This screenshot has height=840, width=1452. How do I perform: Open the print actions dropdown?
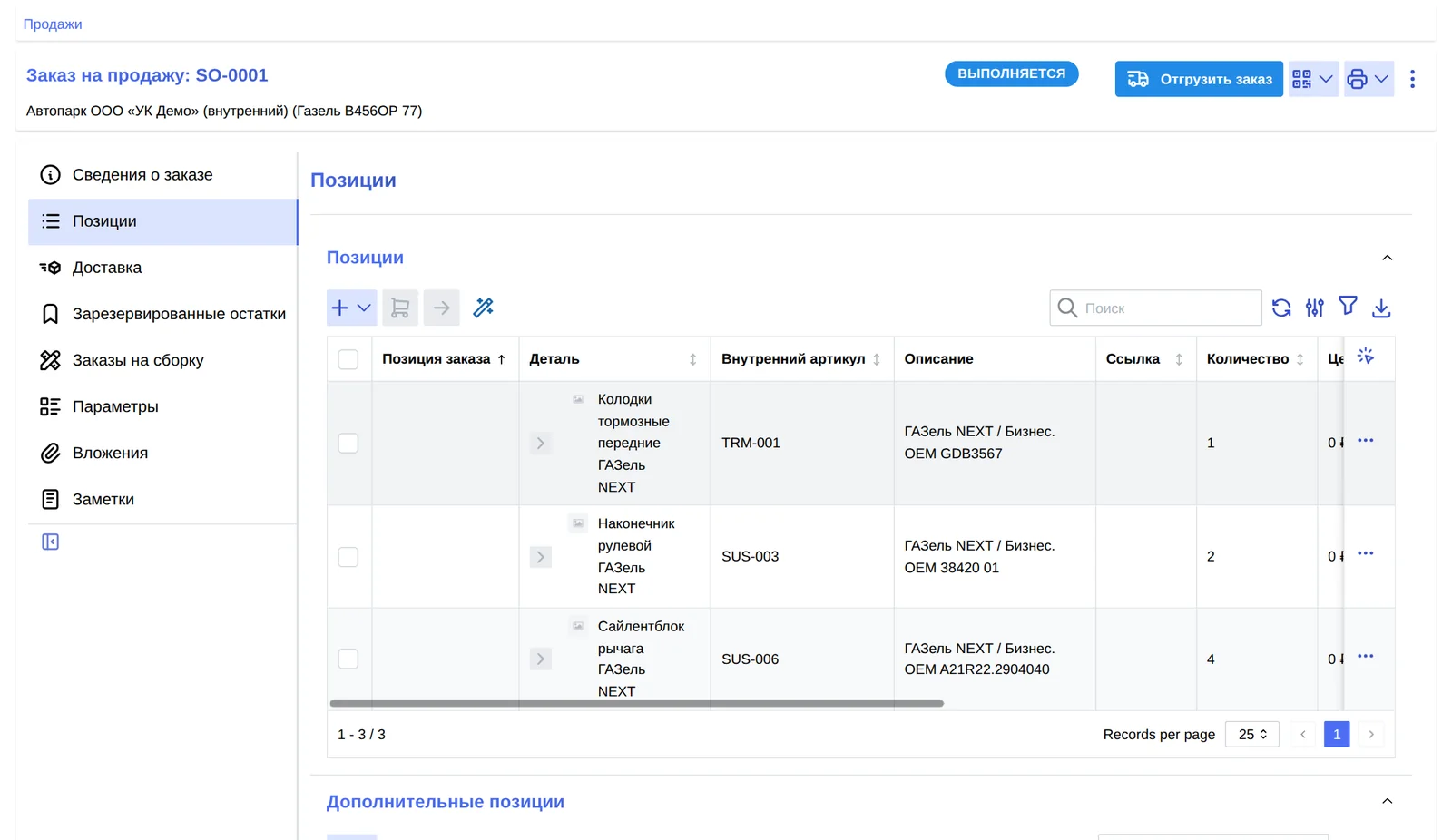(x=1369, y=79)
